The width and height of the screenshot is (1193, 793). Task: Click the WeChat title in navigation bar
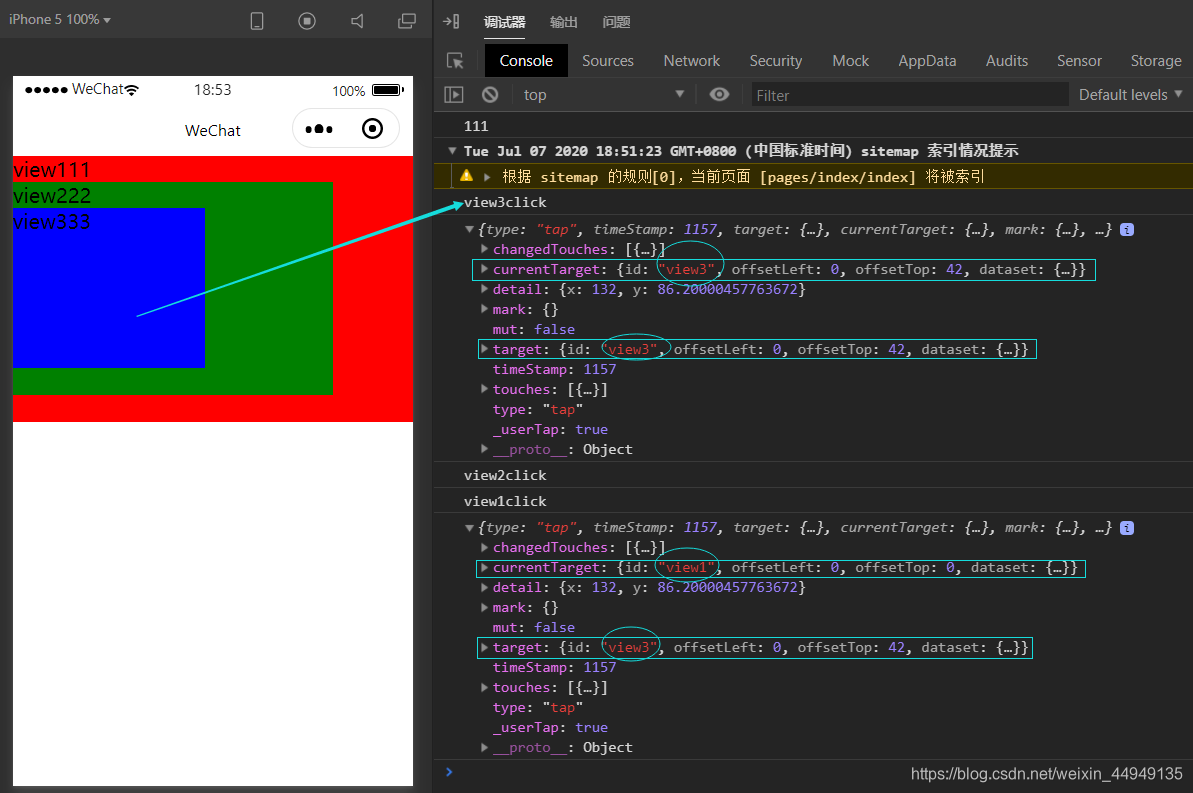point(212,130)
